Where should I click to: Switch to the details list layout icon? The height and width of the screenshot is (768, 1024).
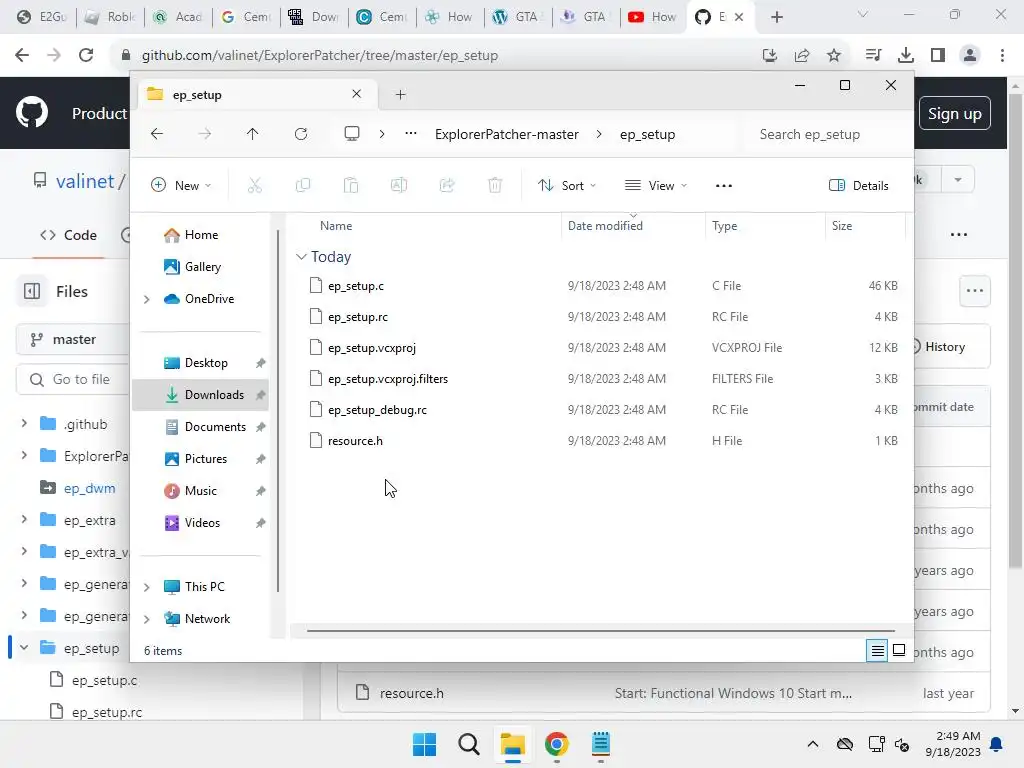pyautogui.click(x=877, y=650)
